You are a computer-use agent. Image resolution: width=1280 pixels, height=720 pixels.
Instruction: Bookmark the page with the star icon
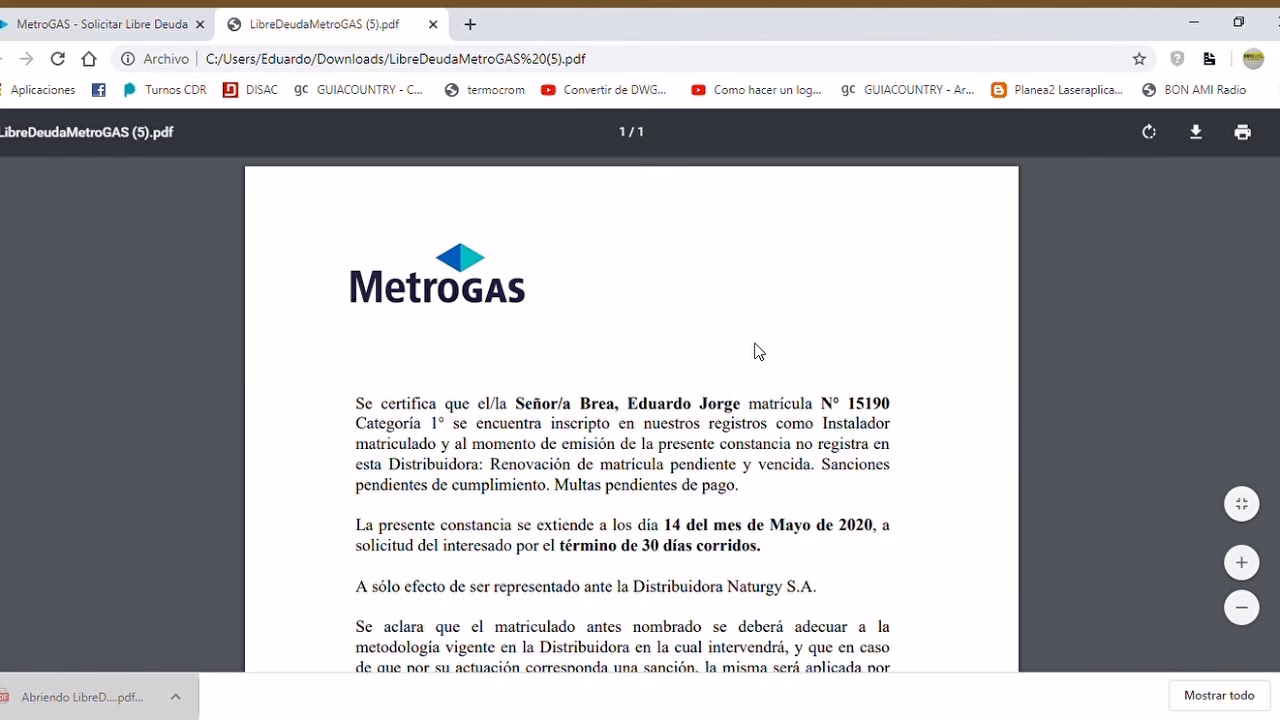[1139, 59]
